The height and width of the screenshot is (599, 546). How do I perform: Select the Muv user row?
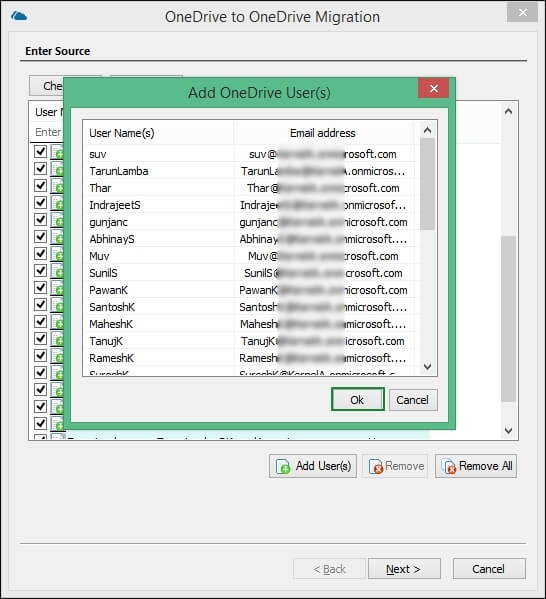pos(248,256)
